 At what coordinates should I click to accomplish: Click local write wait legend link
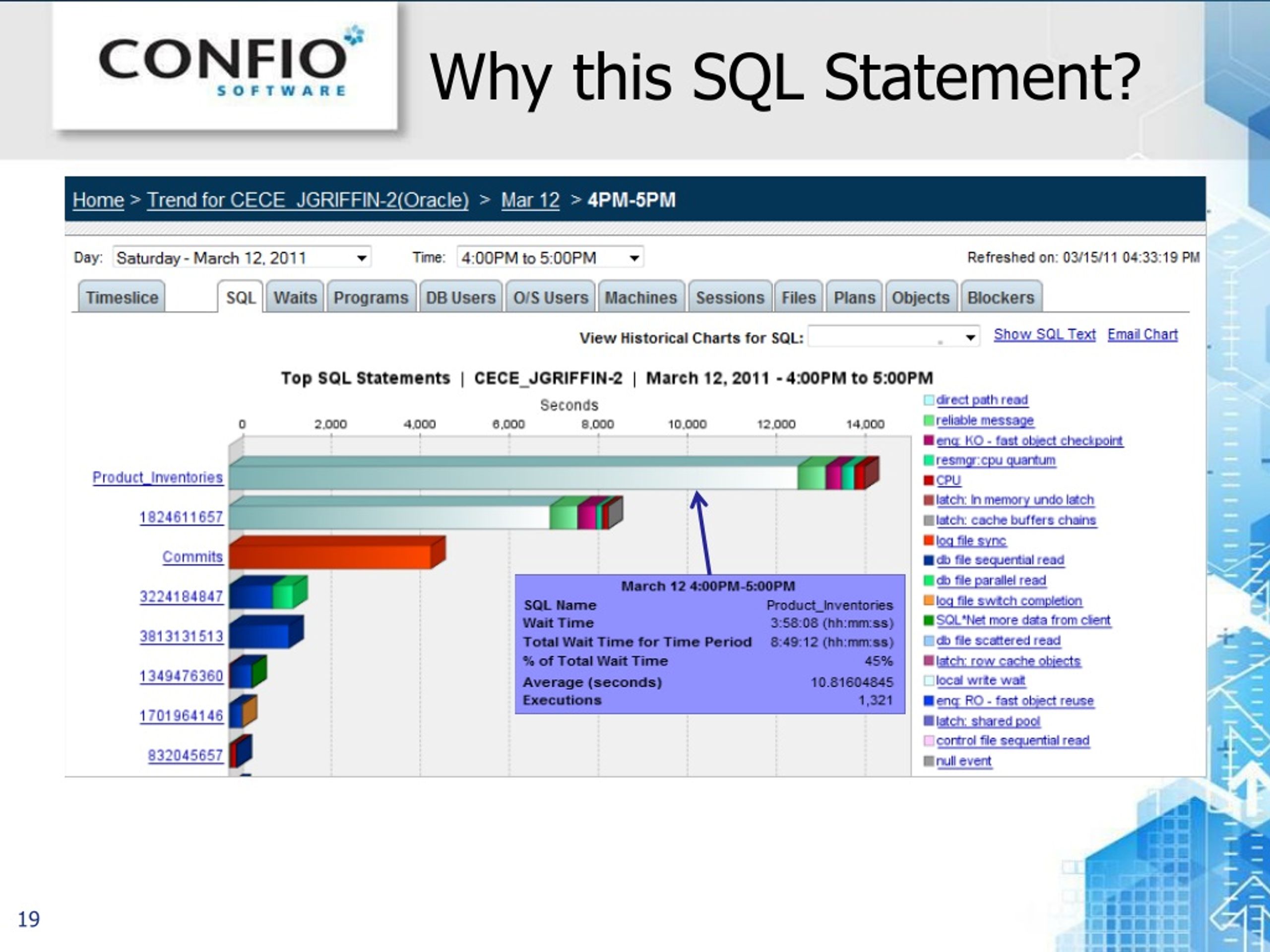point(981,681)
